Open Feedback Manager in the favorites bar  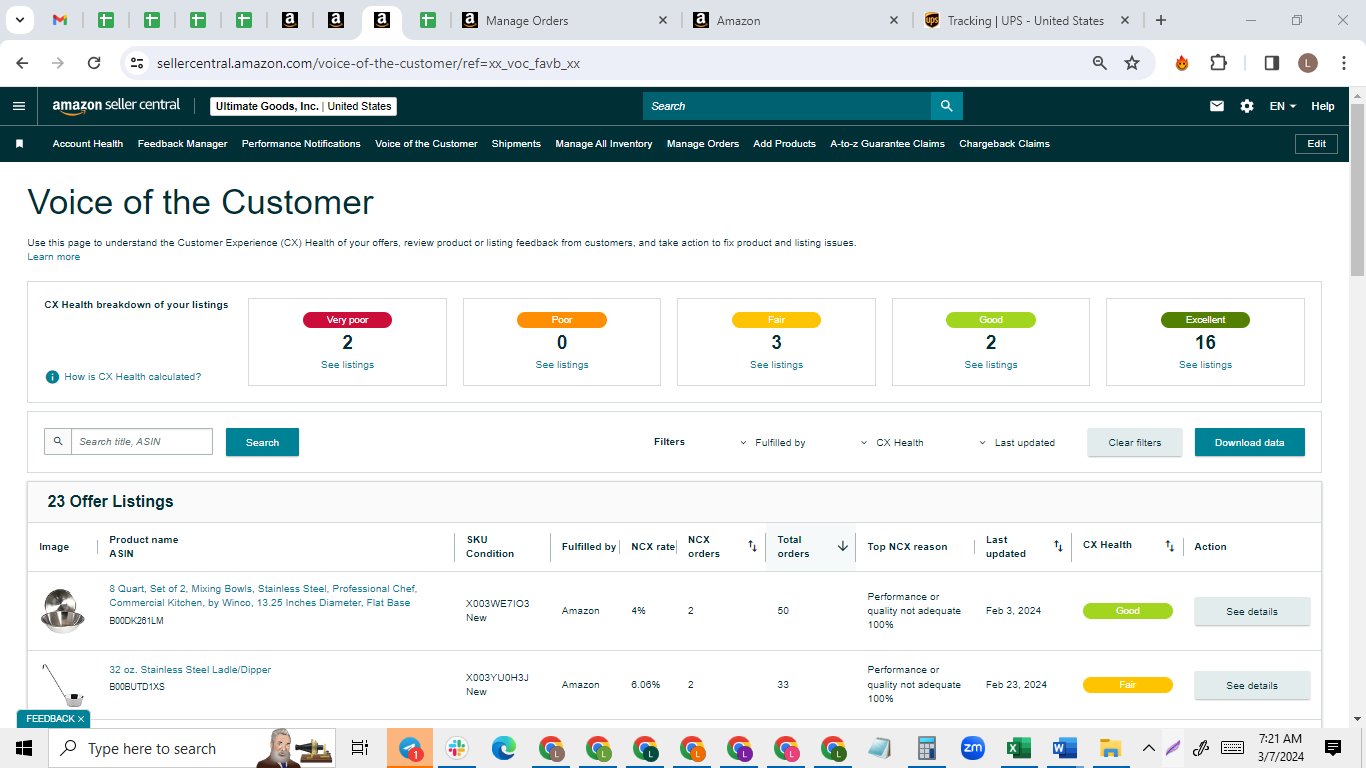(183, 144)
